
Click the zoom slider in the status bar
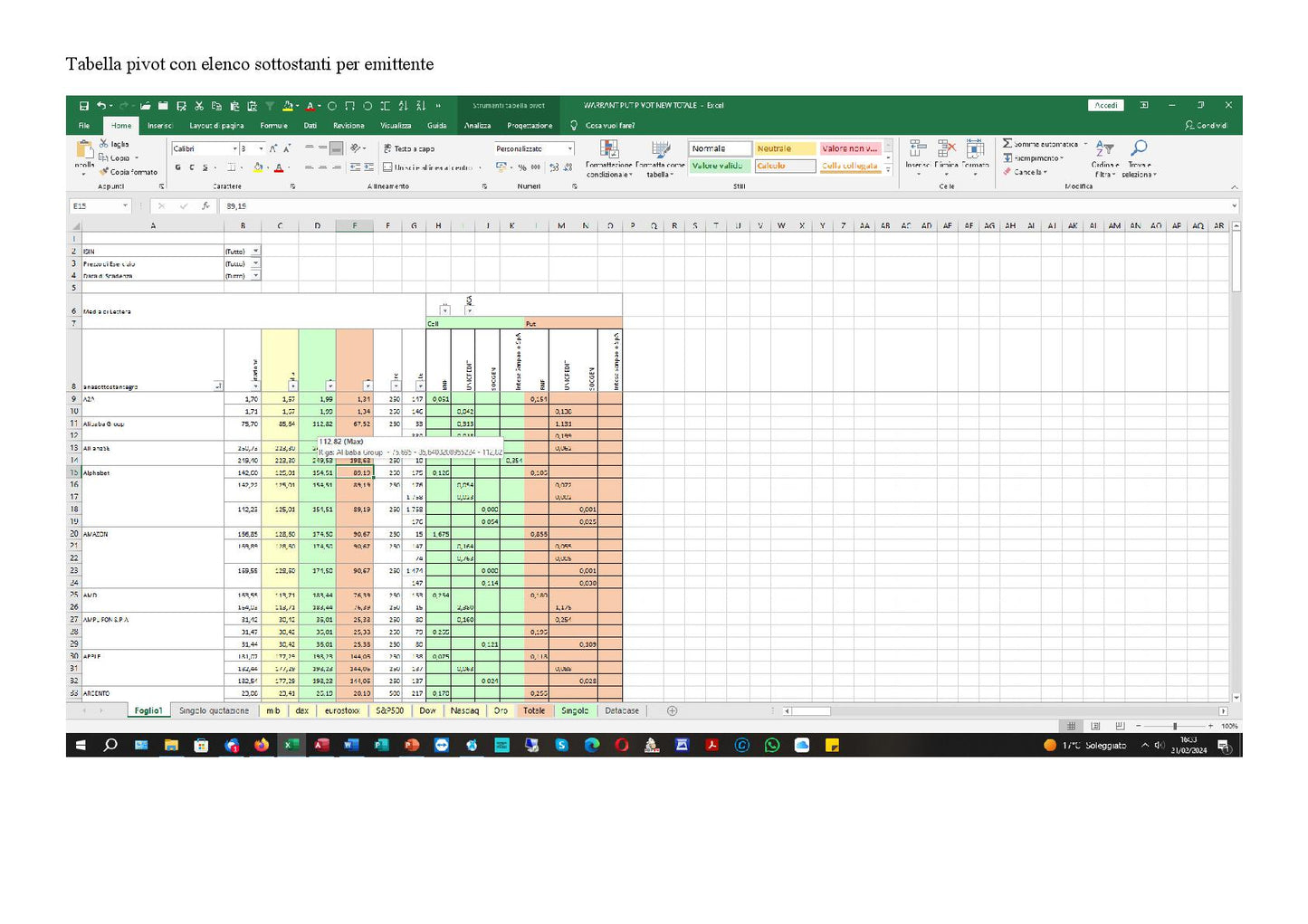pyautogui.click(x=1174, y=726)
